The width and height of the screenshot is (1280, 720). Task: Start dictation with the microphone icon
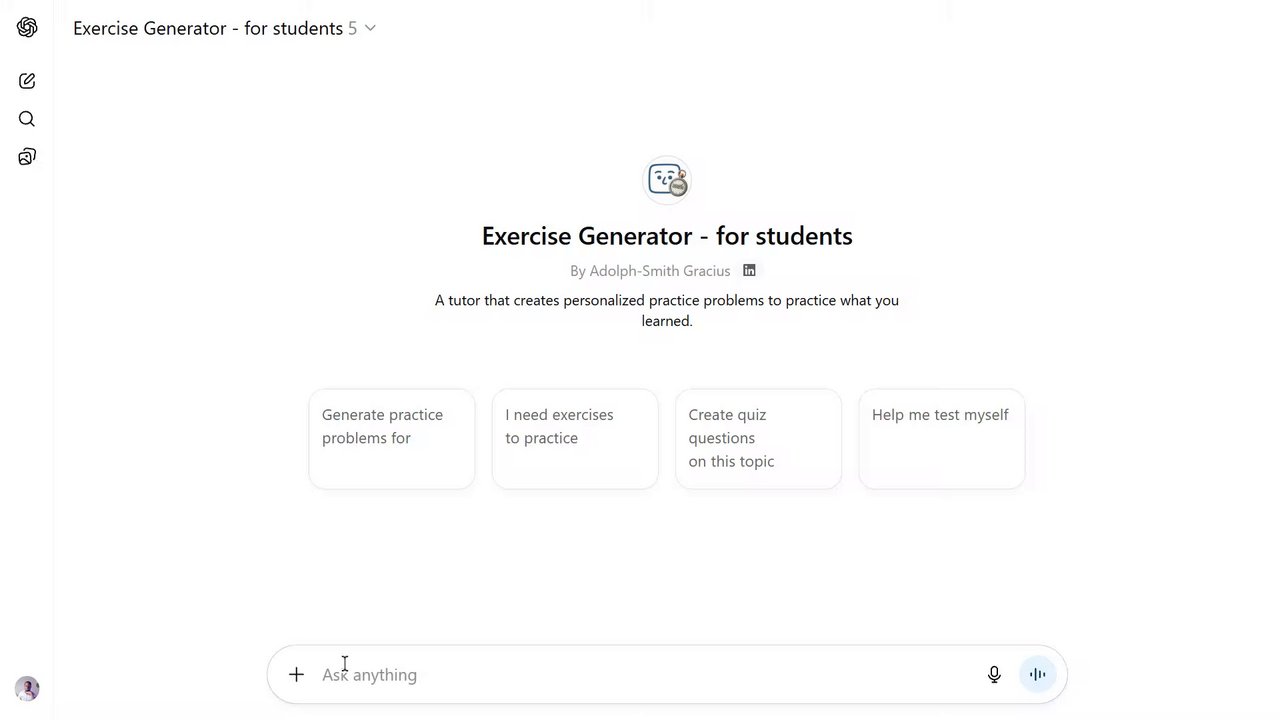(x=994, y=674)
